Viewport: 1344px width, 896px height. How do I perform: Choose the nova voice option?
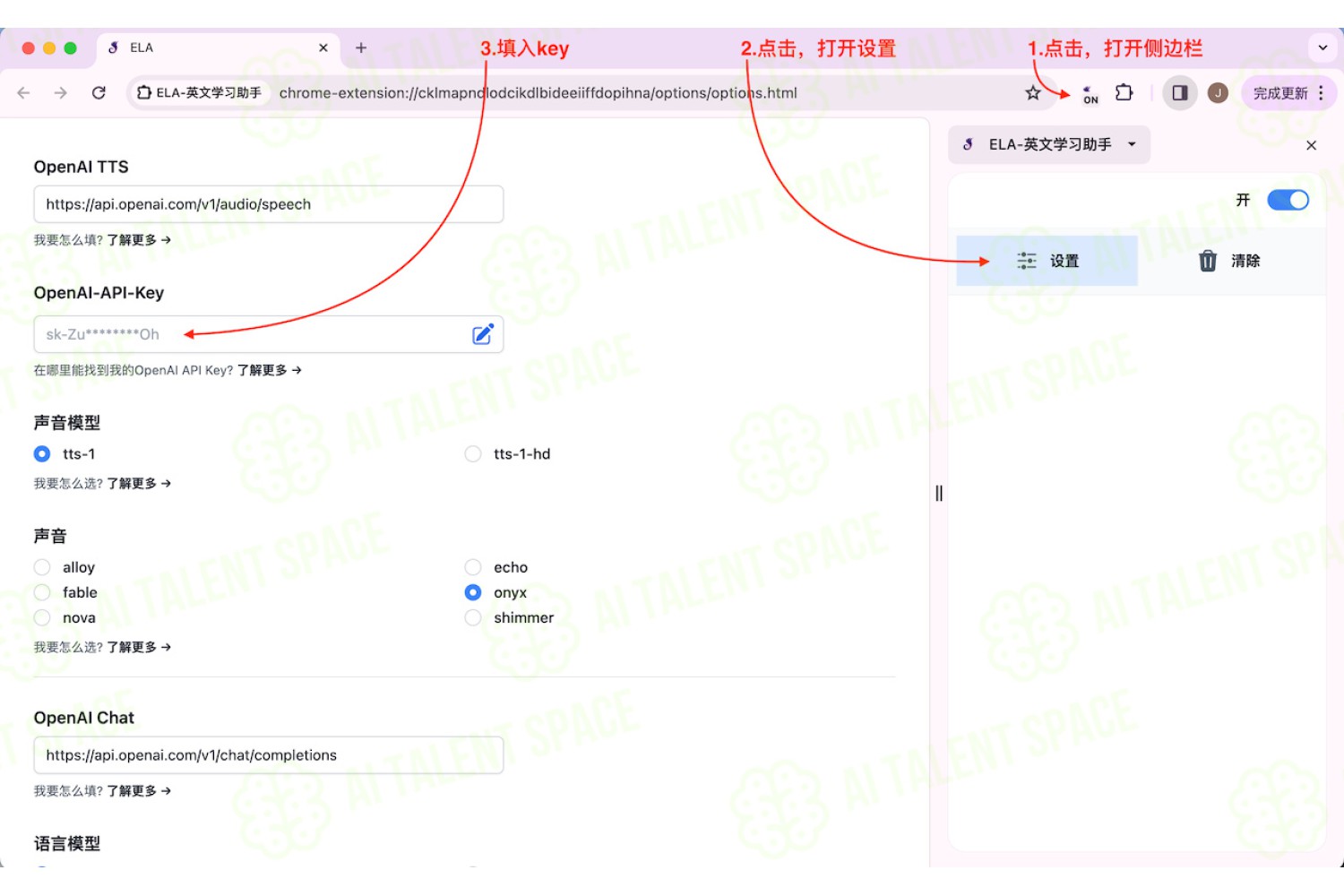point(42,617)
